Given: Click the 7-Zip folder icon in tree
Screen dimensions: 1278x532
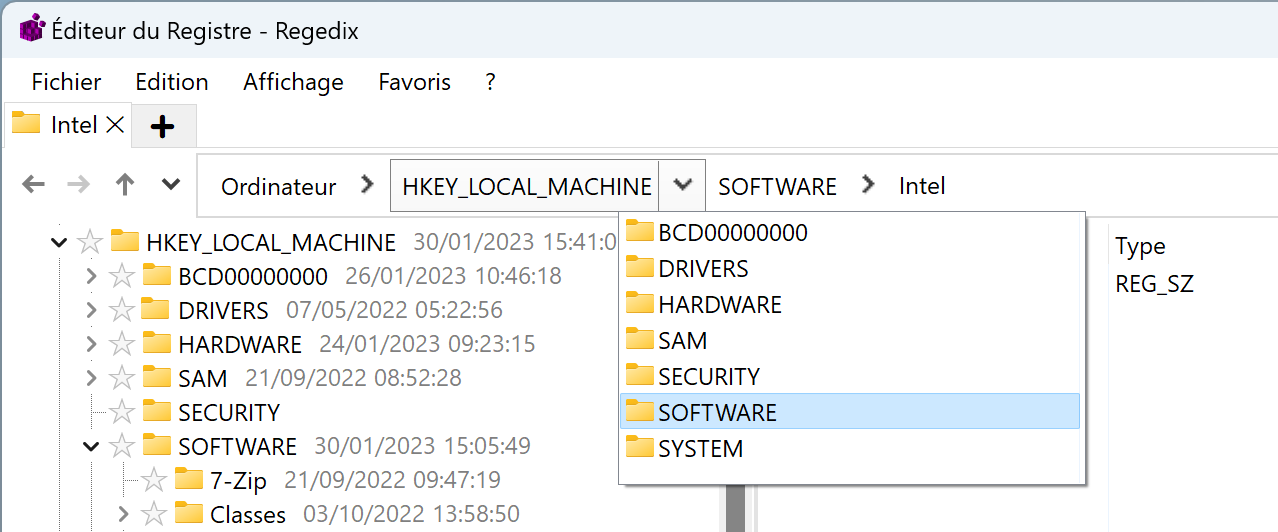Looking at the screenshot, I should click(188, 479).
